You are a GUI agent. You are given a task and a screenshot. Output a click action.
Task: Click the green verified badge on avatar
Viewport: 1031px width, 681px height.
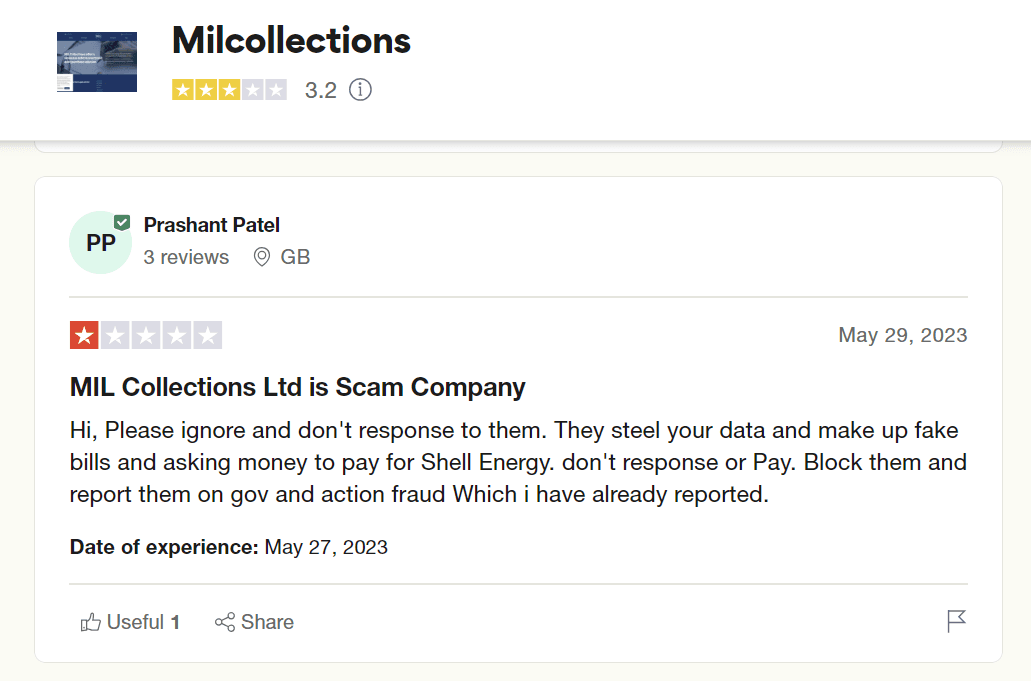coord(122,222)
